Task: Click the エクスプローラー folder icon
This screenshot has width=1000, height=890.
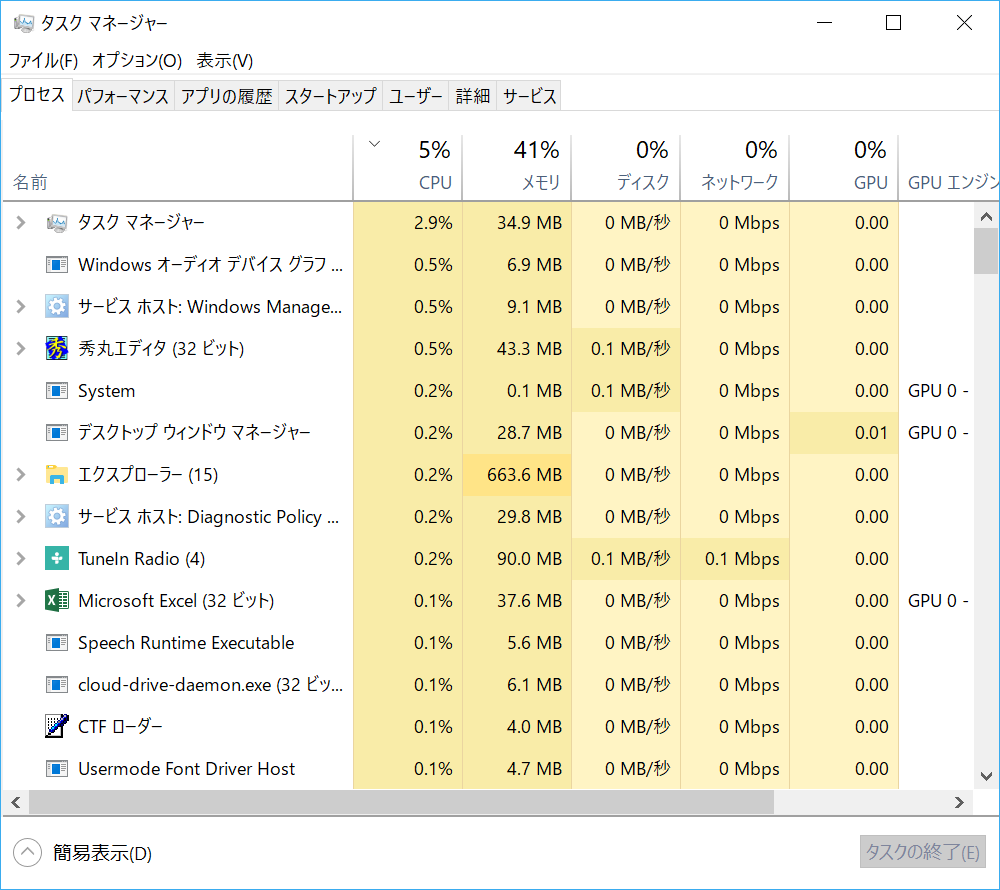Action: (57, 475)
